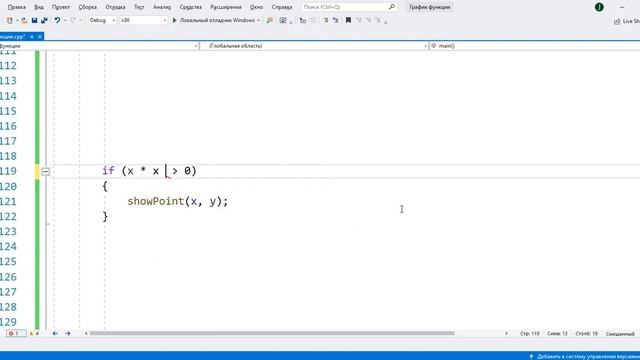Open the Тест menu
This screenshot has width=640, height=360.
(x=139, y=7)
